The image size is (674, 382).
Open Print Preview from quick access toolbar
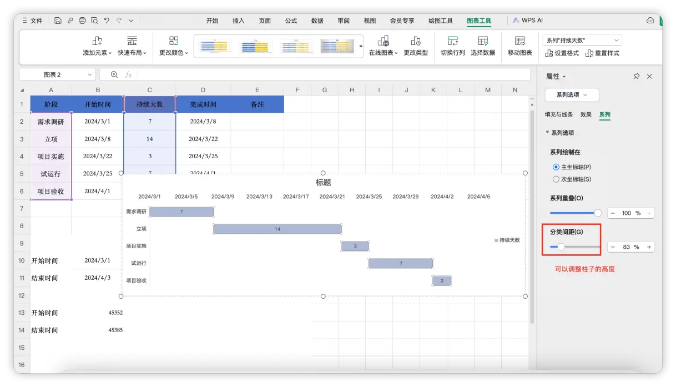point(94,21)
